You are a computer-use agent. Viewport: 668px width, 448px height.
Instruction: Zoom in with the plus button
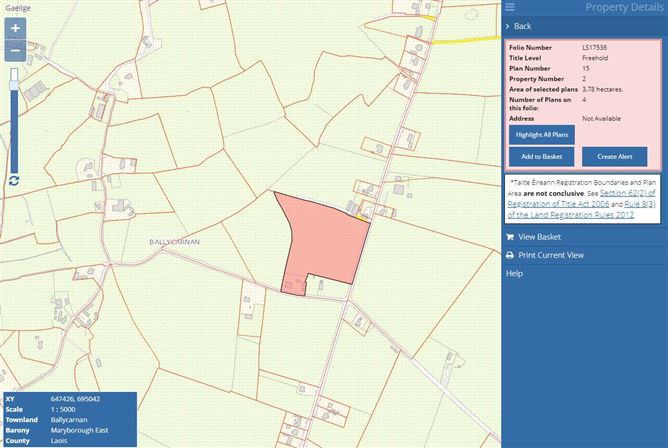(15, 29)
